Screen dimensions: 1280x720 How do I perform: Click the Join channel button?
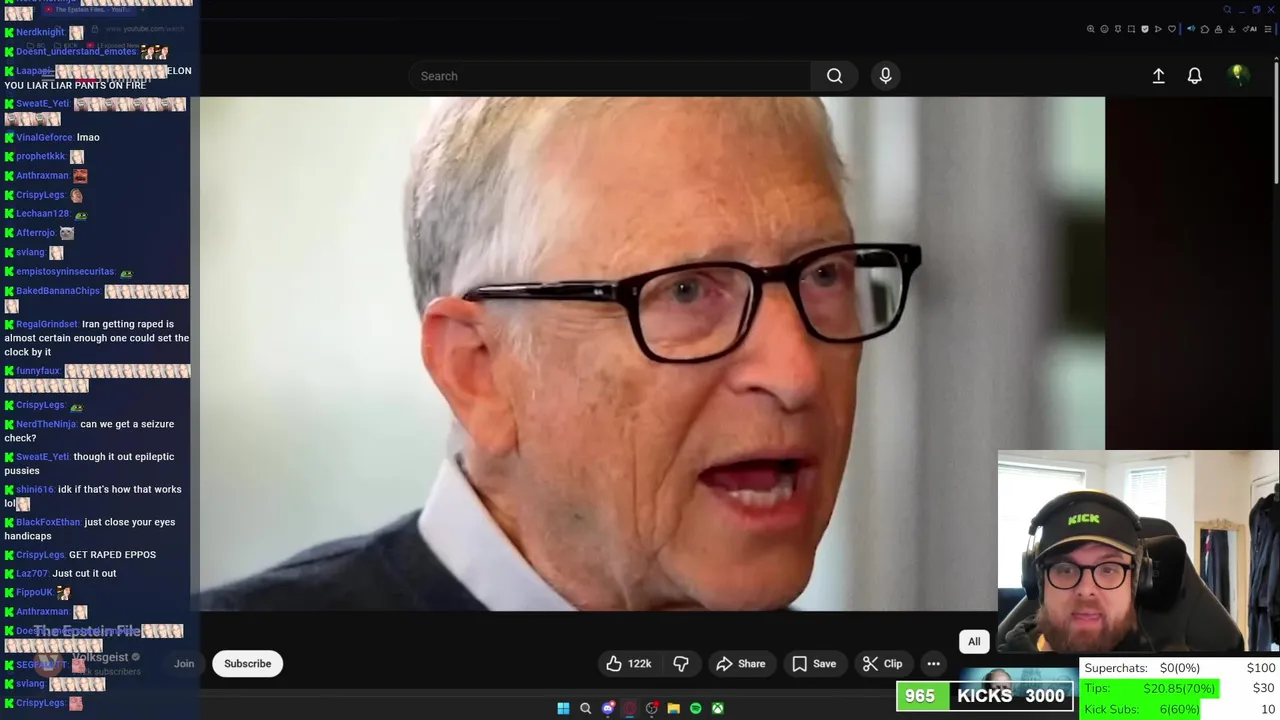(x=184, y=664)
